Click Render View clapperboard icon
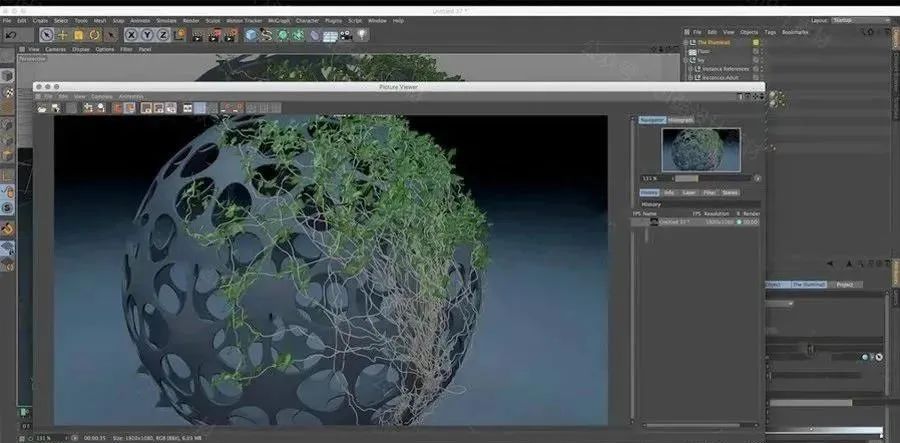900x443 pixels. click(x=197, y=36)
